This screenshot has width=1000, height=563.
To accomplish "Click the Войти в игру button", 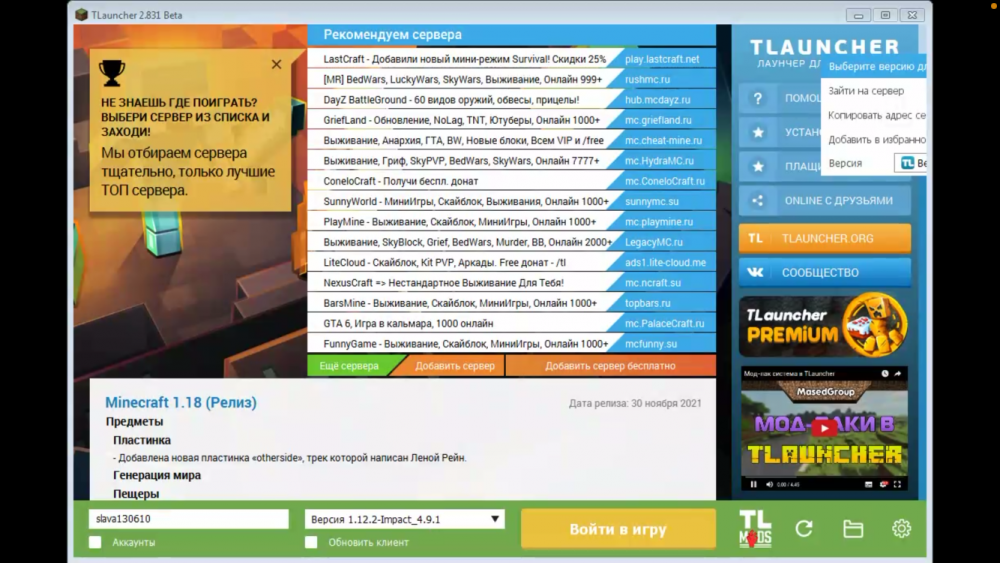I will point(618,529).
